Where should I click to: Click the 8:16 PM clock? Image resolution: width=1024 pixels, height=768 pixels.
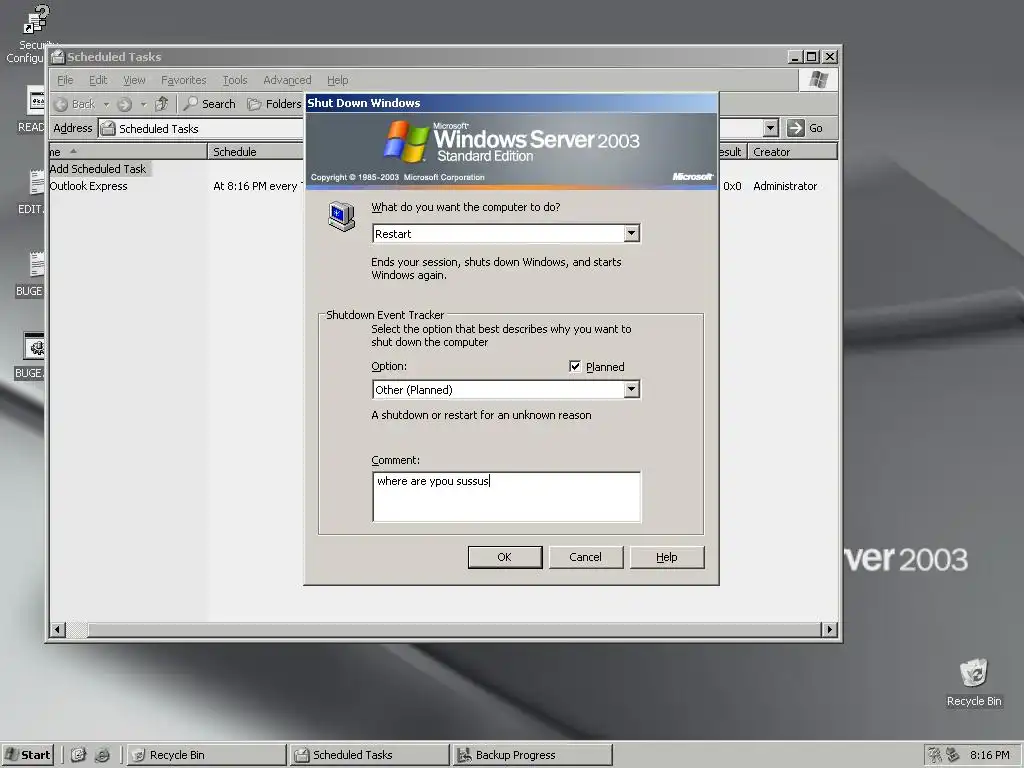point(989,755)
